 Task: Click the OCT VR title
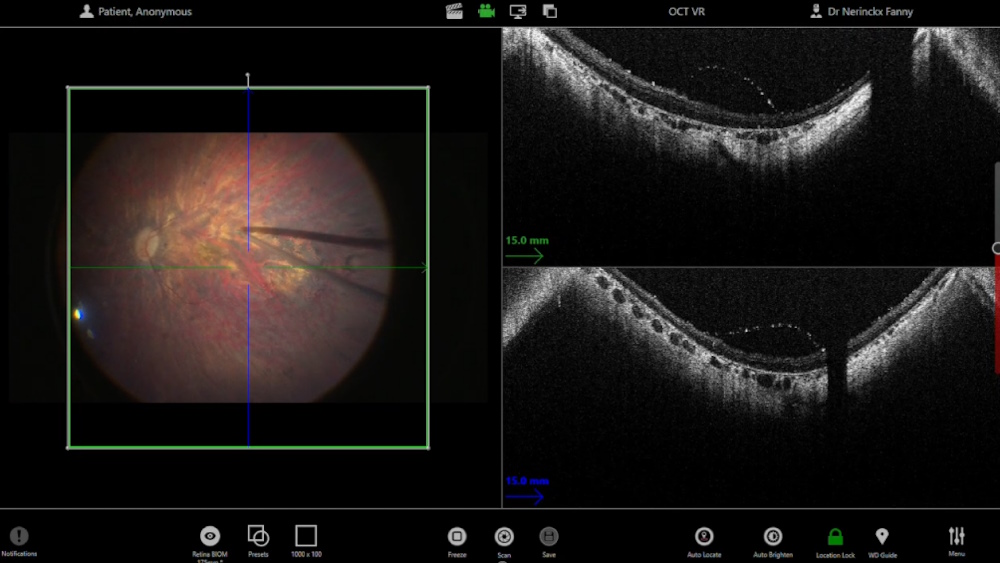point(686,12)
